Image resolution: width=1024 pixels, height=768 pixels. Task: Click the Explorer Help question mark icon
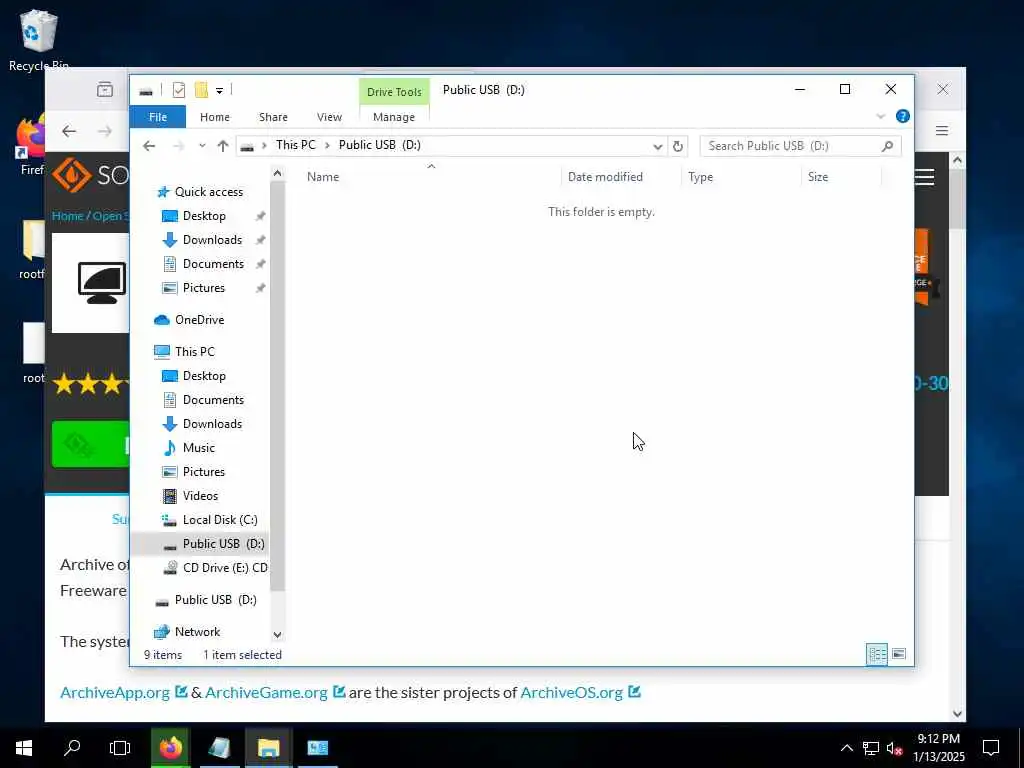point(903,116)
